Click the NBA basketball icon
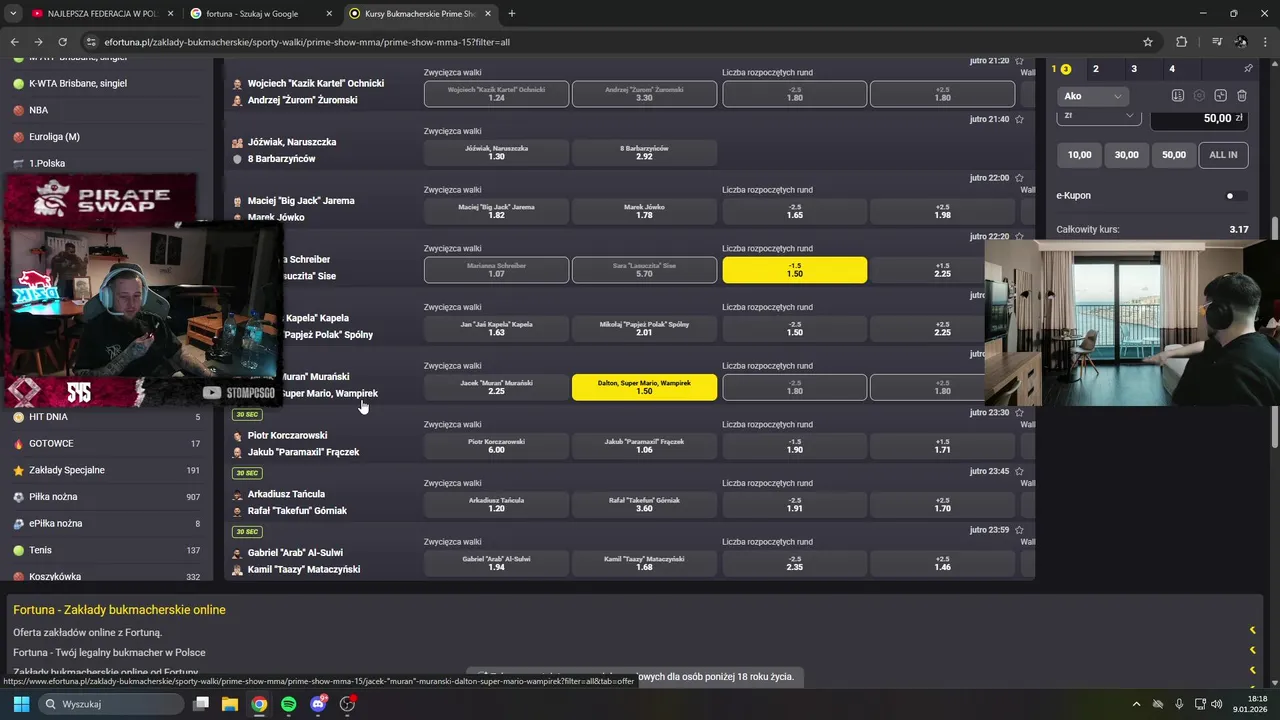 click(19, 110)
